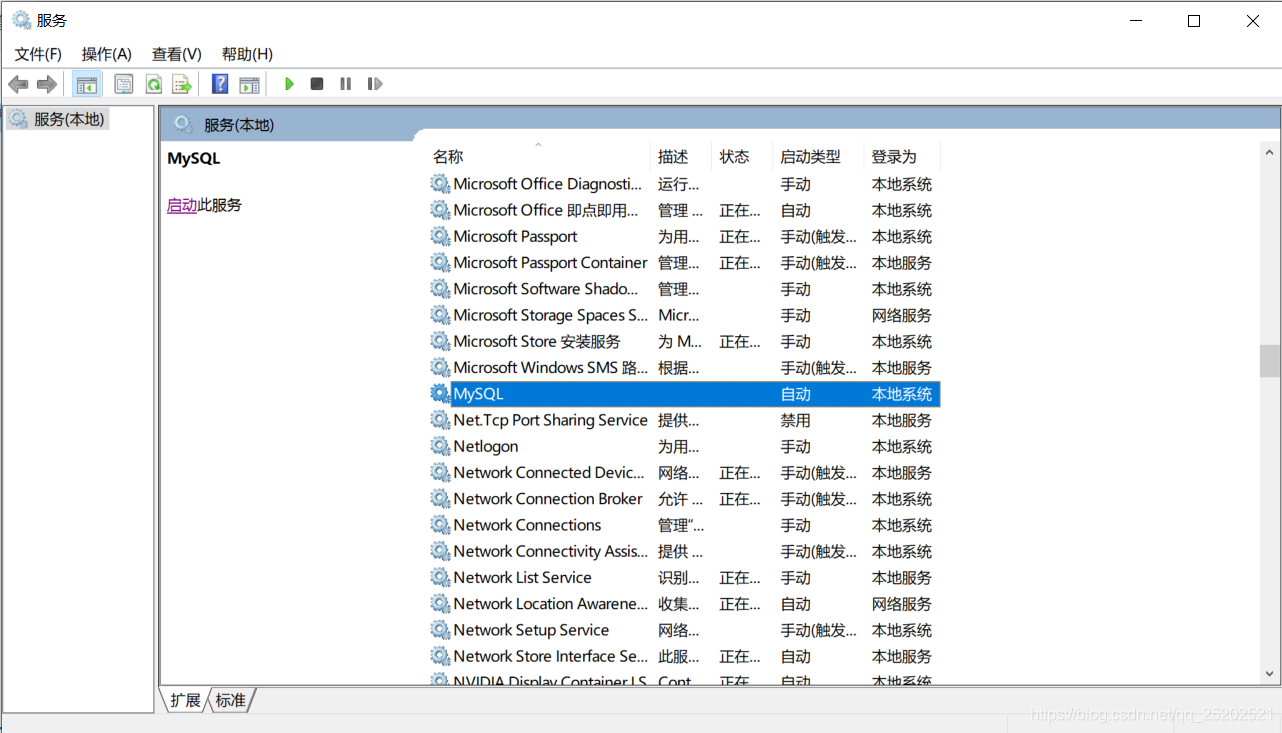
Task: Select Network Store Interface Service row
Action: [685, 656]
